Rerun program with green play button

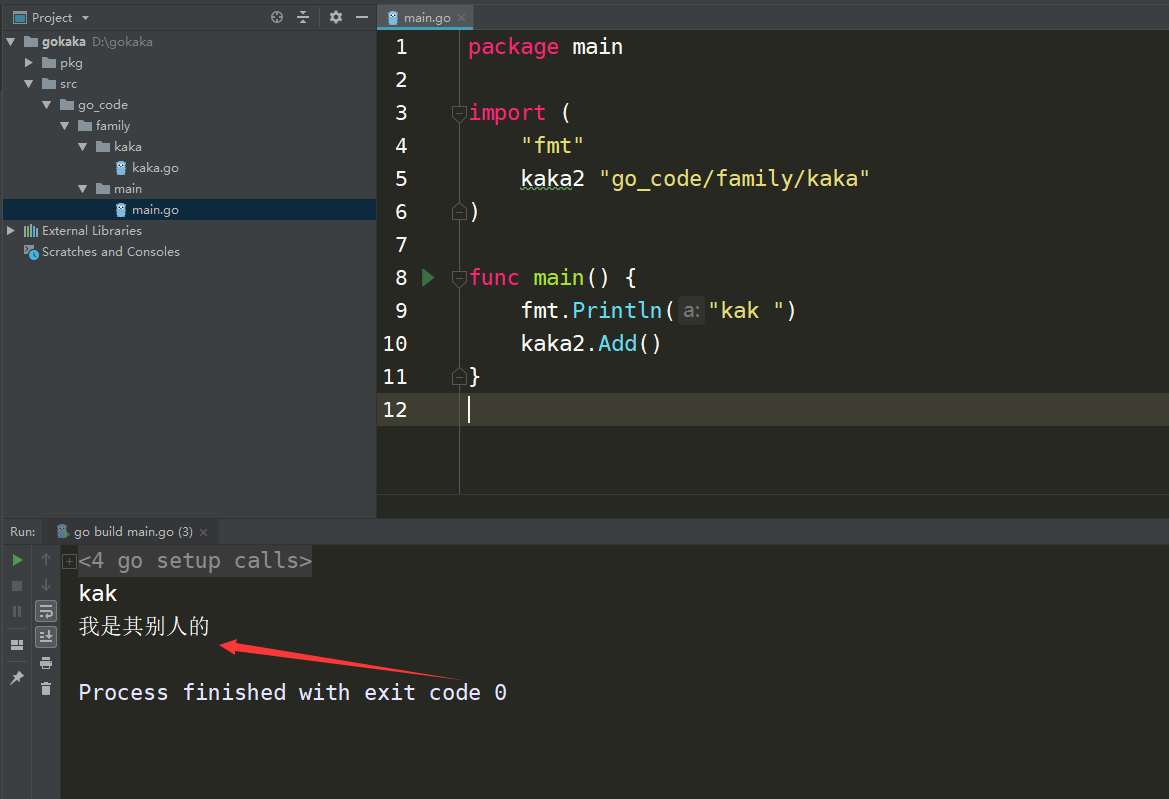click(x=17, y=560)
